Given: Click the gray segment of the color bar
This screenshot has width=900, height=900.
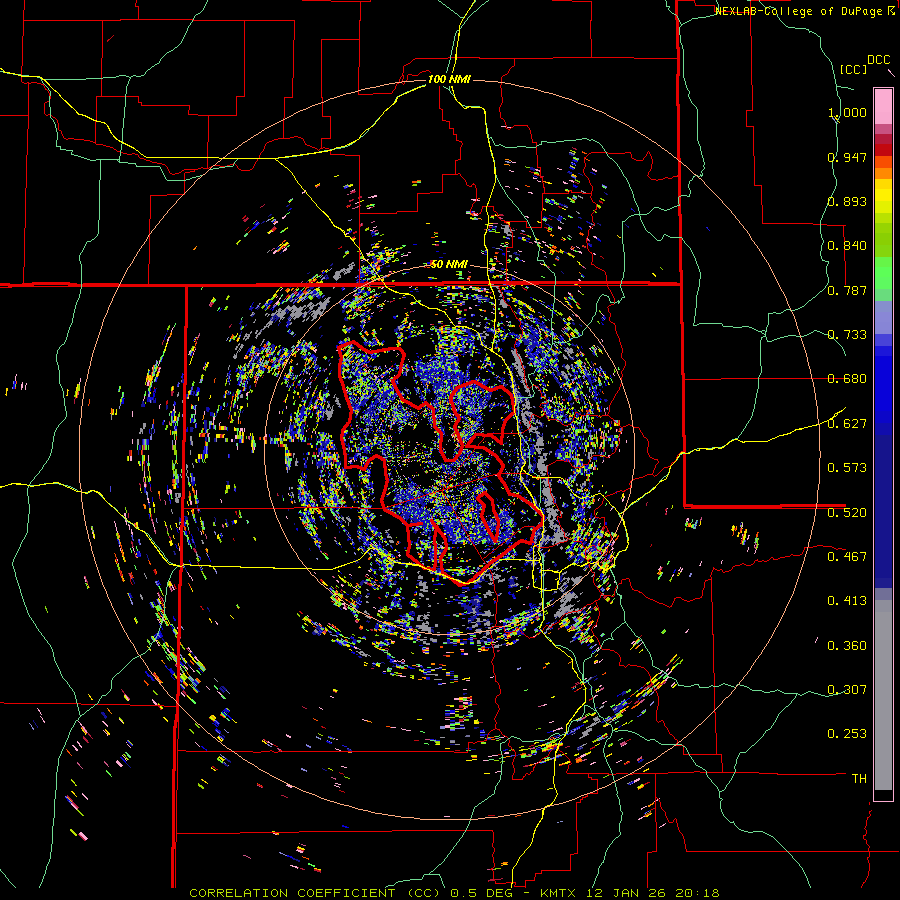Looking at the screenshot, I should point(883,695).
